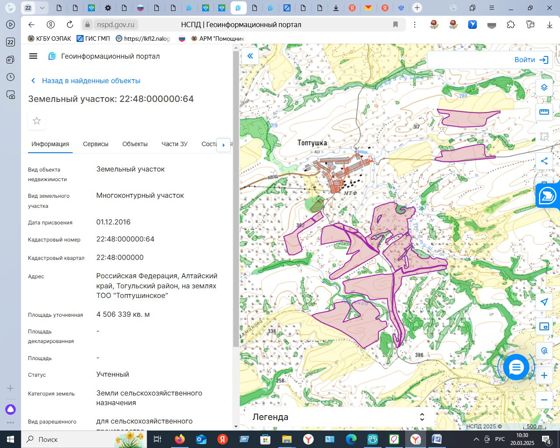The image size is (560, 448).
Task: Go back via Назад в найденные объекты
Action: [x=86, y=81]
